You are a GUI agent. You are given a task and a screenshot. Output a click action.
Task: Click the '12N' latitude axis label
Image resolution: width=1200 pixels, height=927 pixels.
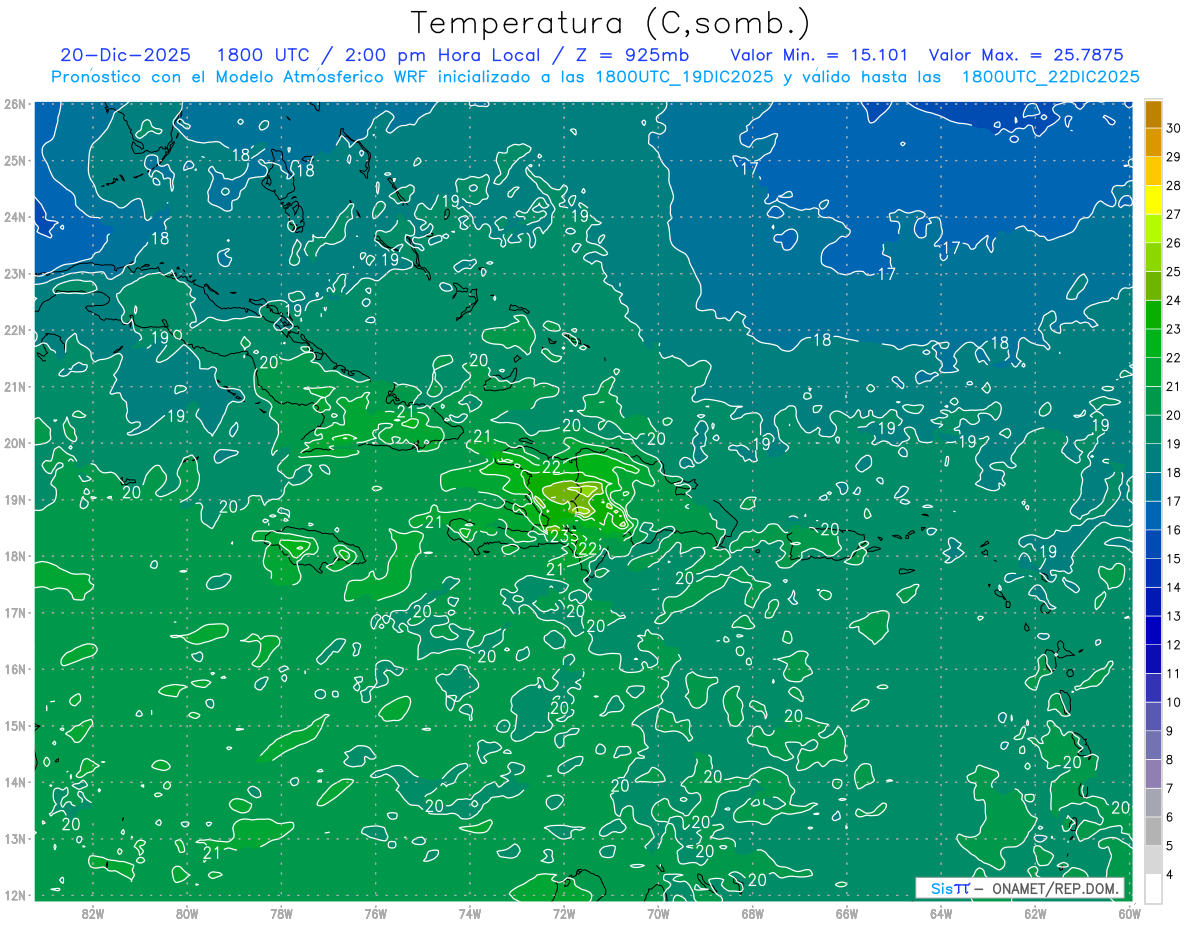pos(14,895)
